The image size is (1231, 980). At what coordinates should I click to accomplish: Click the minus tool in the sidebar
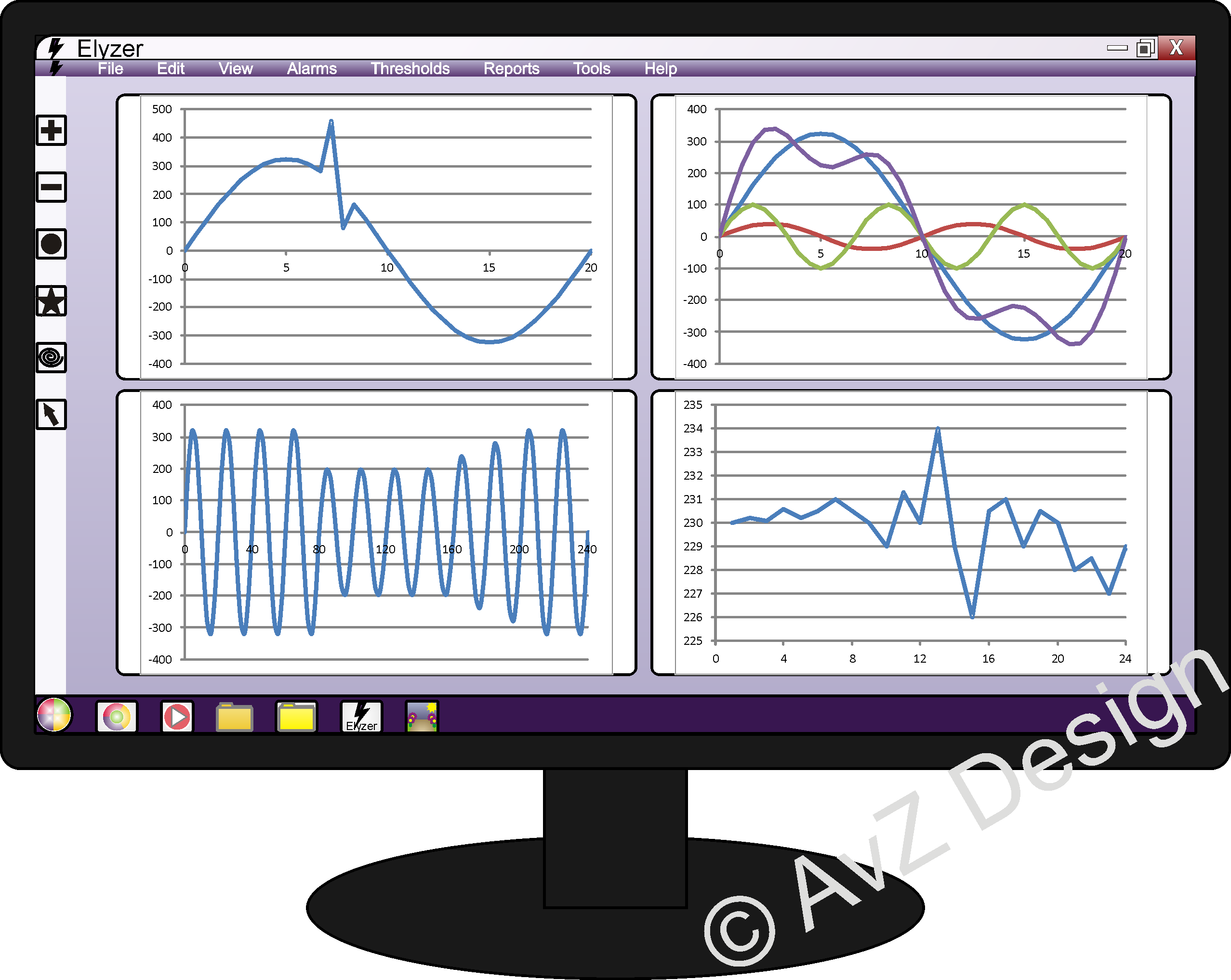pyautogui.click(x=52, y=187)
